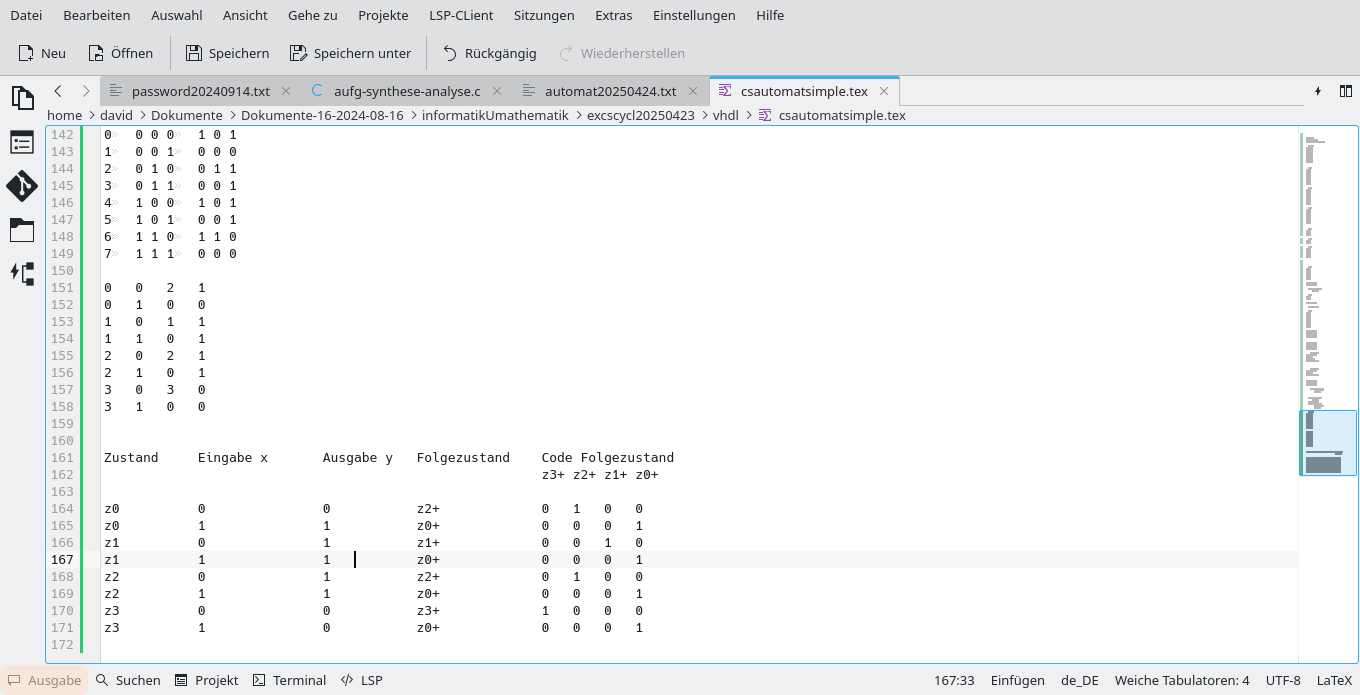Click Speichern unter to save a copy
The height and width of the screenshot is (695, 1360).
tap(351, 53)
